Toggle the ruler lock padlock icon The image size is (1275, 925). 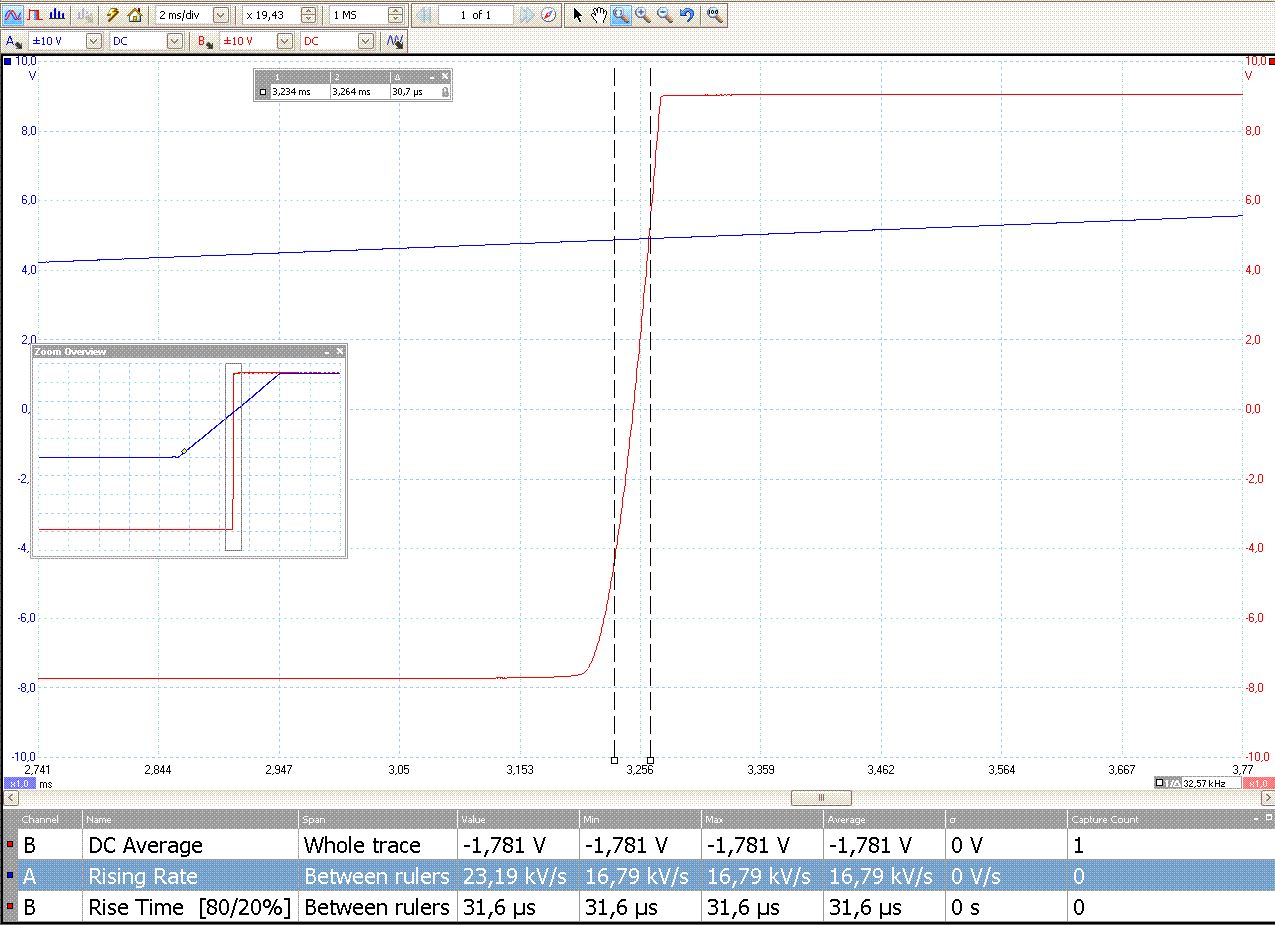445,91
